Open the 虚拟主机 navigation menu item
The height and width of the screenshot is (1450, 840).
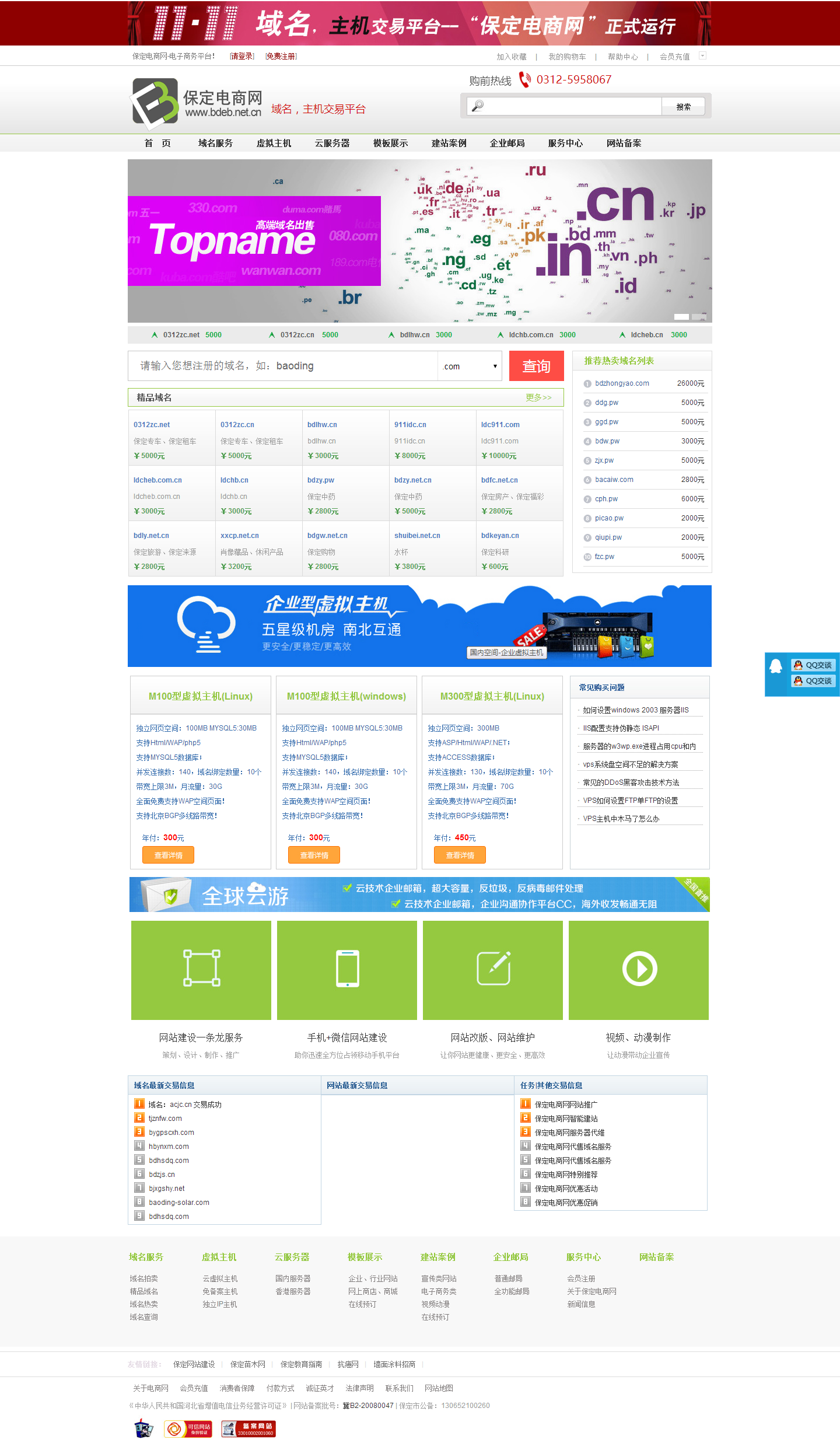pos(274,143)
